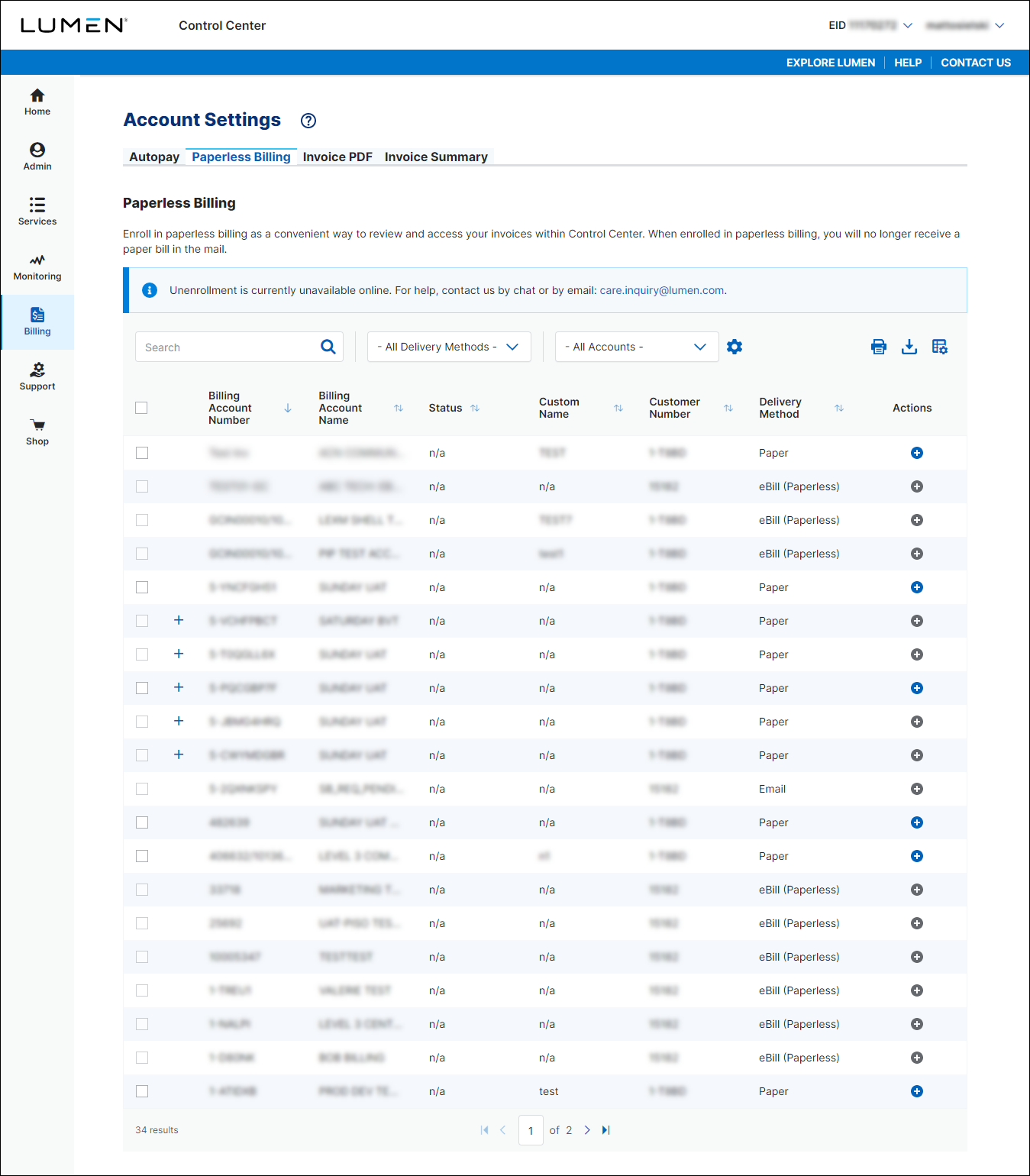Viewport: 1030px width, 1176px height.
Task: Open the Invoice Summary tab
Action: pos(436,157)
